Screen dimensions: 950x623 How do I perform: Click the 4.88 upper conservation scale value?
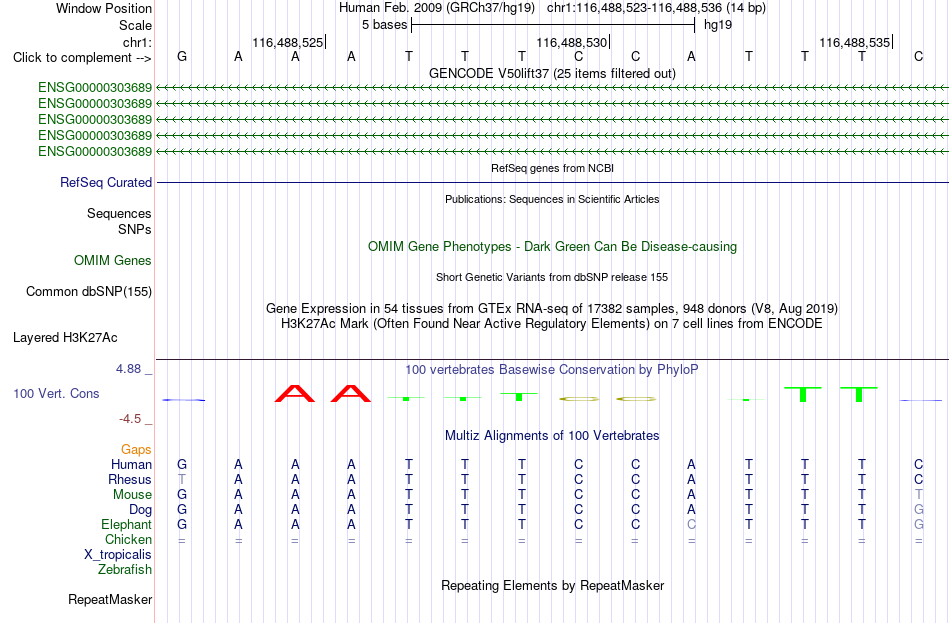coord(128,369)
